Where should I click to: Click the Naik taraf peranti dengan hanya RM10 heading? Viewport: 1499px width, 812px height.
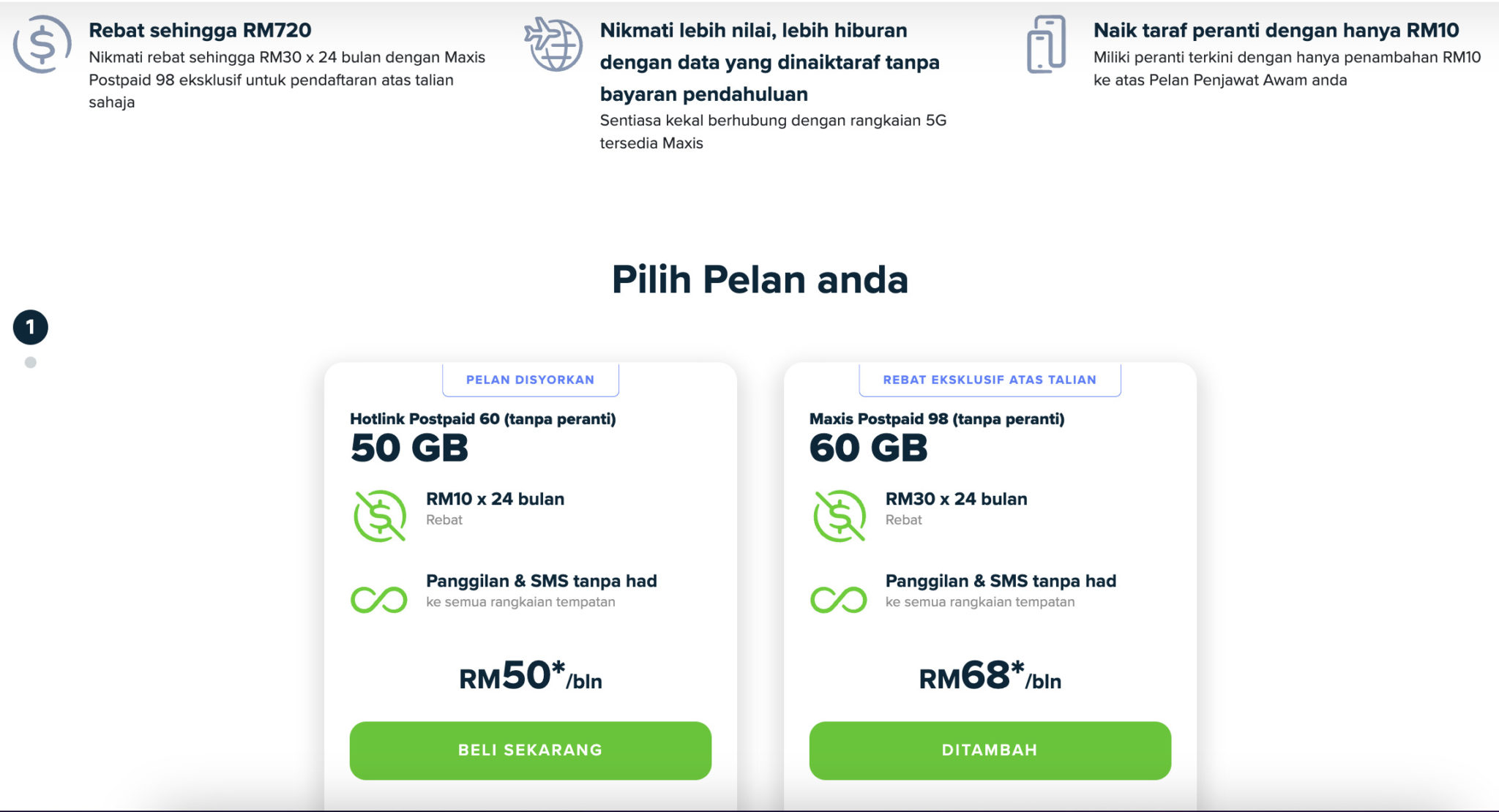point(1276,30)
